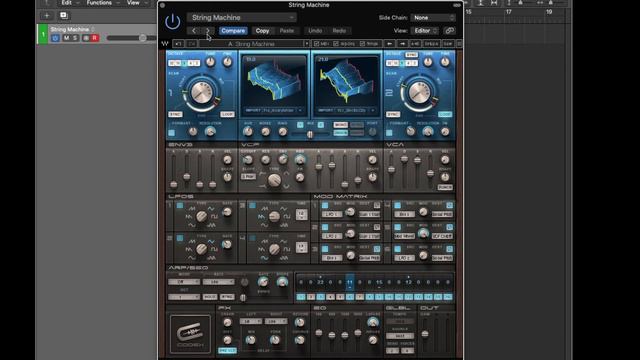This screenshot has width=640, height=360.
Task: Click the Undo button in plugin header
Action: pos(315,31)
